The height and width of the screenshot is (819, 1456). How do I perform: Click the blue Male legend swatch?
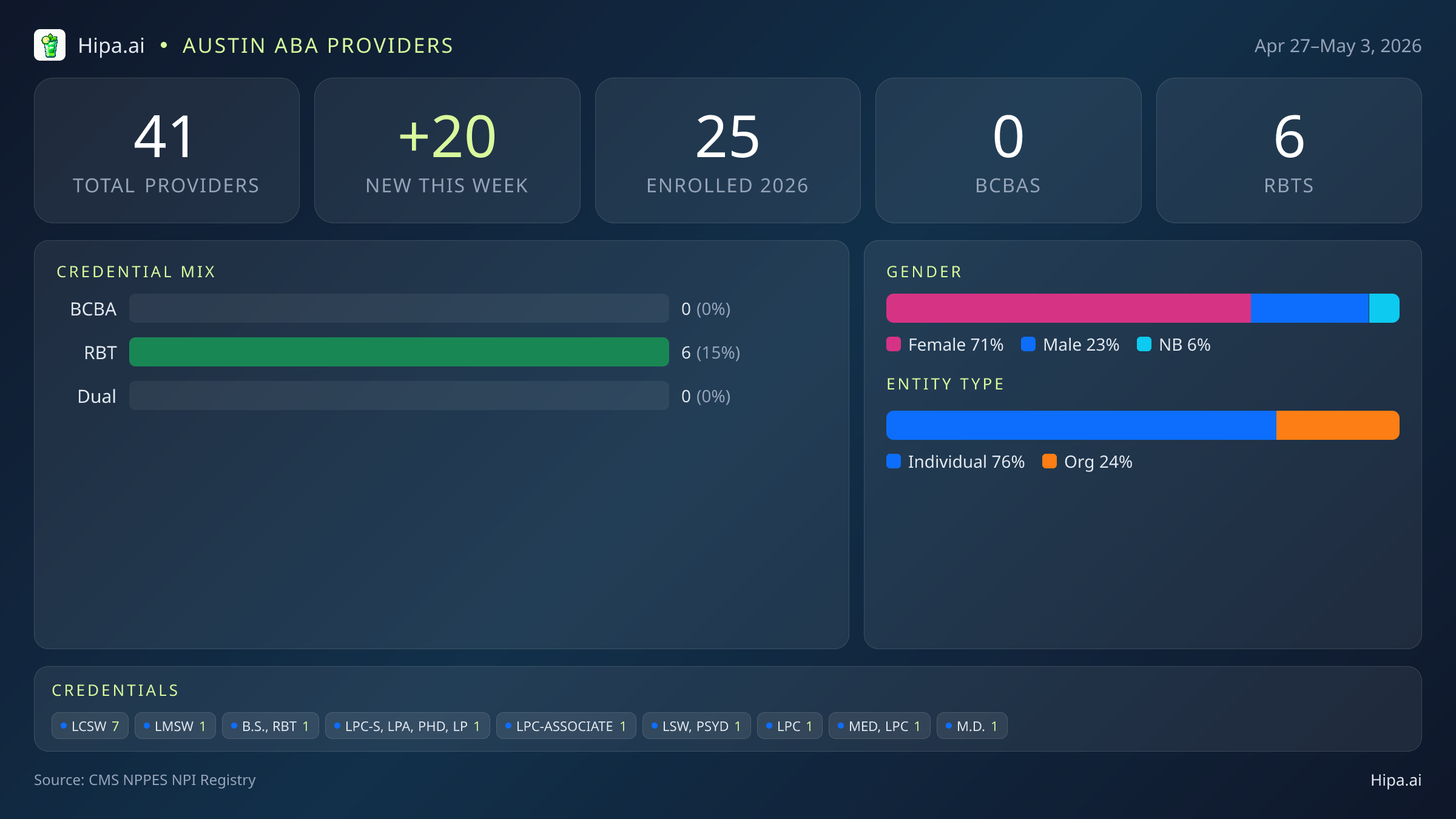(1028, 344)
